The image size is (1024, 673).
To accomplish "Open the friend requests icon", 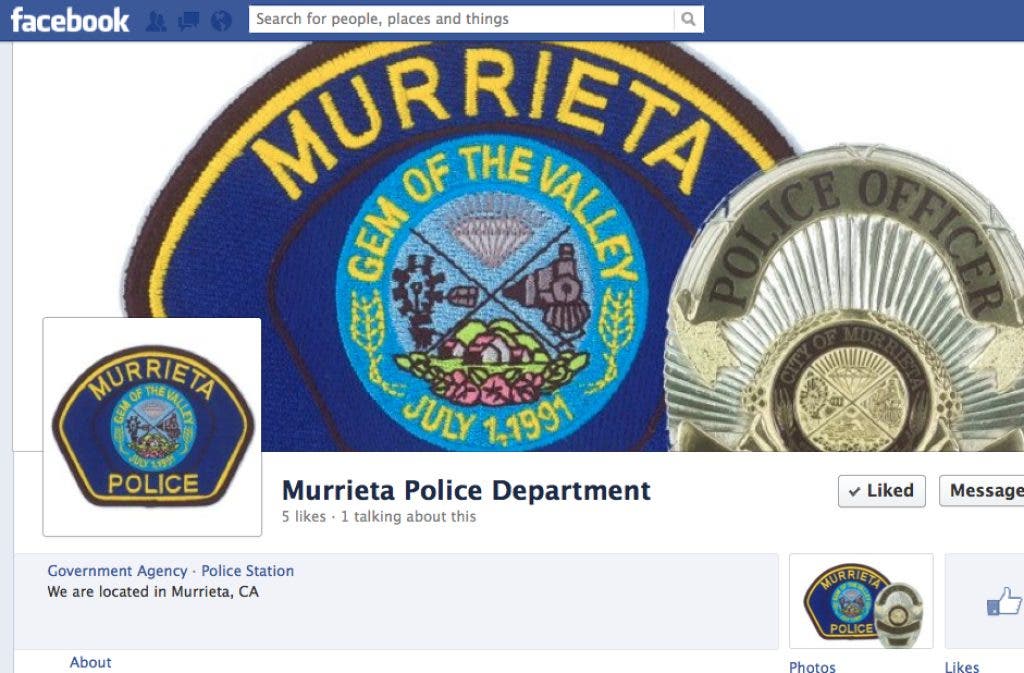I will pyautogui.click(x=155, y=21).
